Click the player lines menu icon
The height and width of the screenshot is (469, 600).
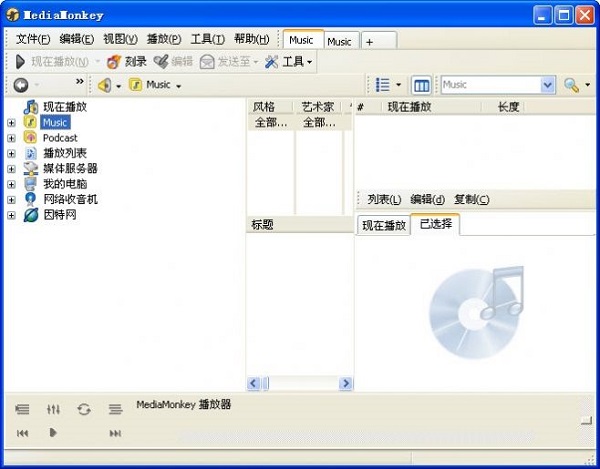pyautogui.click(x=115, y=409)
